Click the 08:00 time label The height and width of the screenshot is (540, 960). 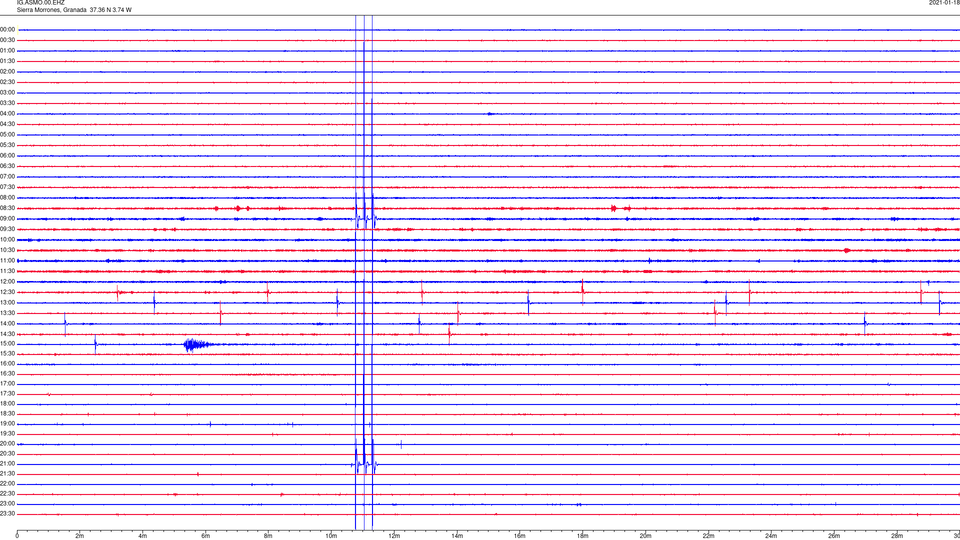click(8, 197)
